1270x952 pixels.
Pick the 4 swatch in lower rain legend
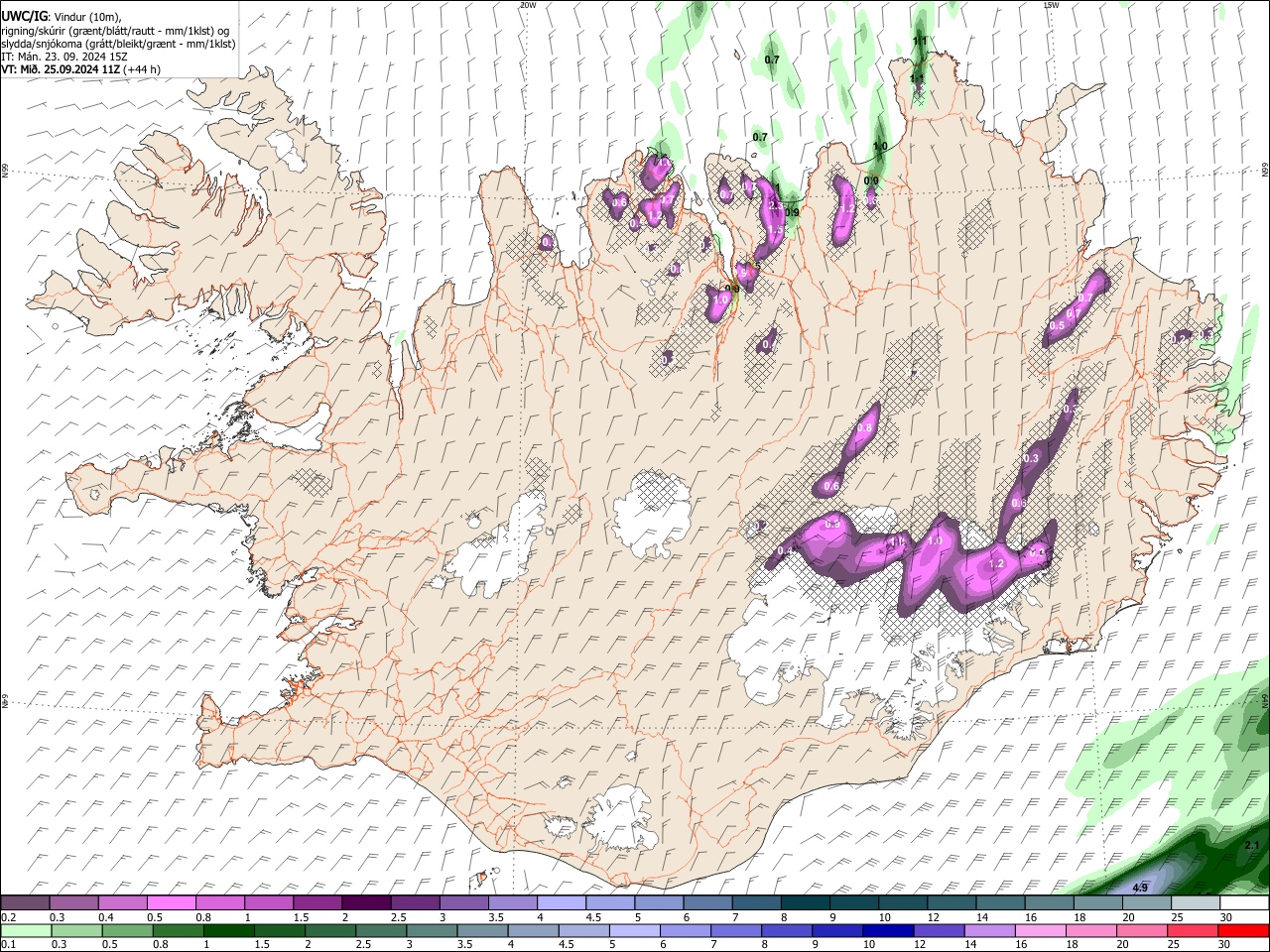tap(533, 930)
